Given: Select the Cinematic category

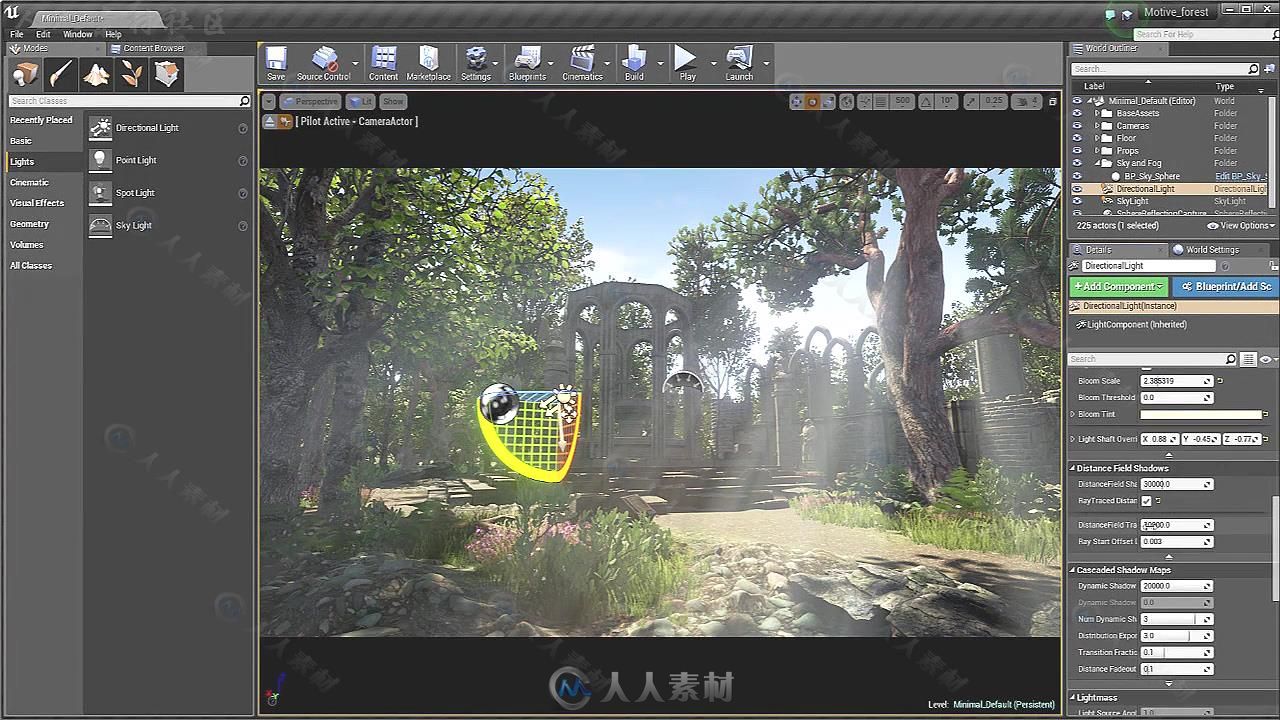Looking at the screenshot, I should 29,182.
